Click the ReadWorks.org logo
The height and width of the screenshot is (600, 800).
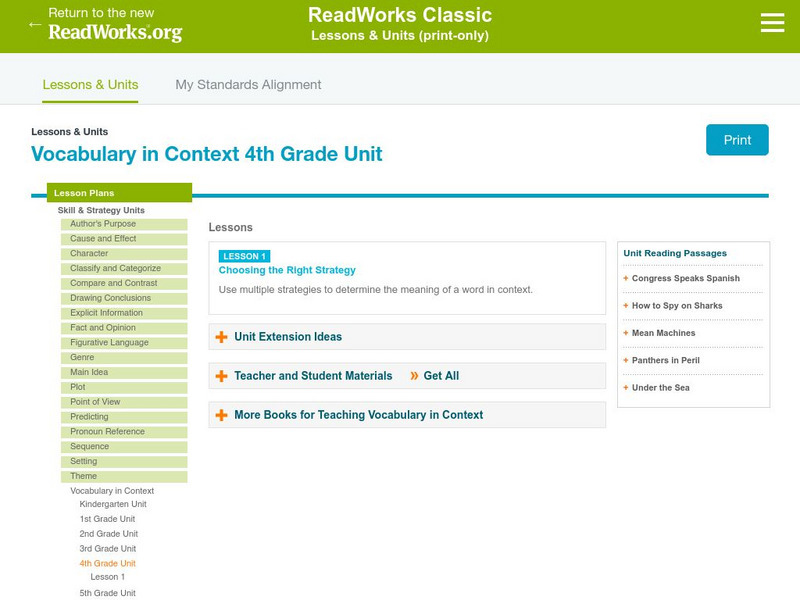115,32
